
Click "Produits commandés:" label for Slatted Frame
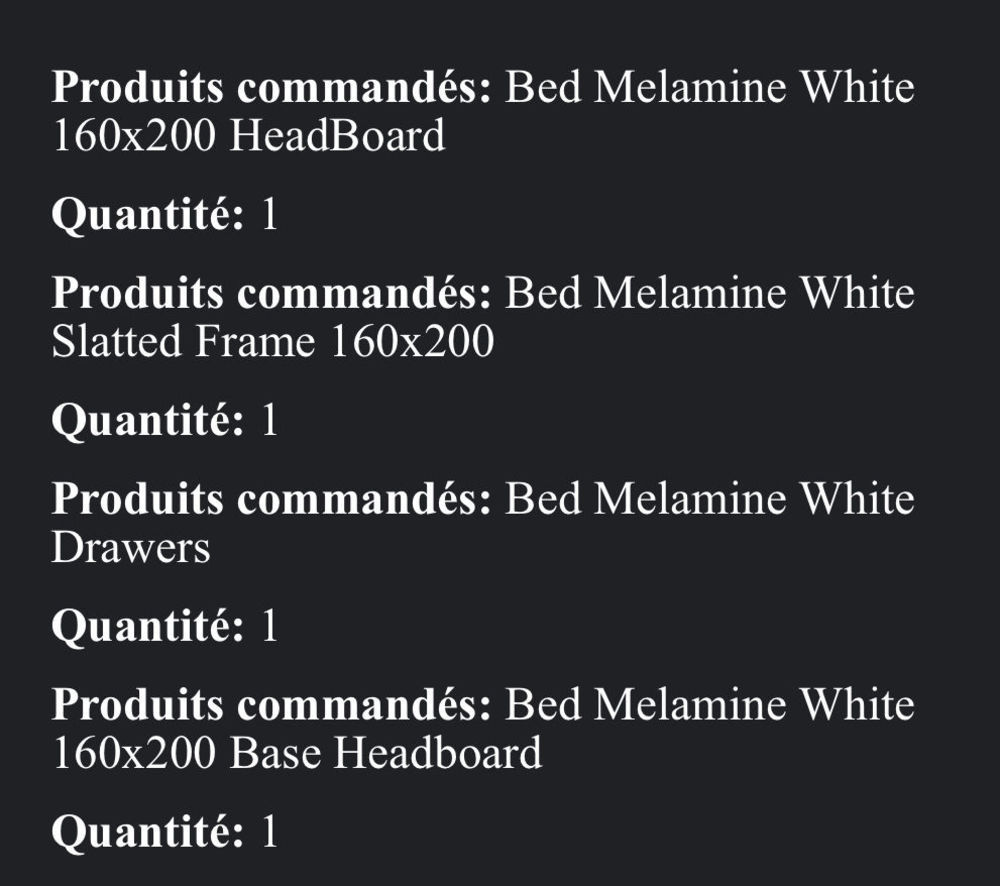[x=272, y=293]
